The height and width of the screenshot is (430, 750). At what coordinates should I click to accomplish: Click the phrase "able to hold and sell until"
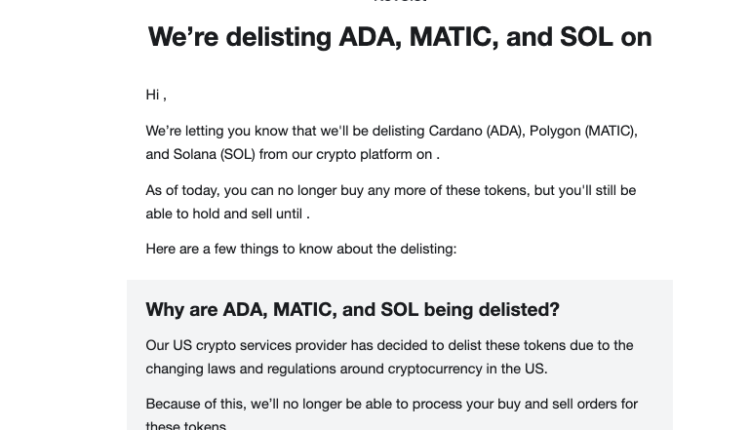224,214
